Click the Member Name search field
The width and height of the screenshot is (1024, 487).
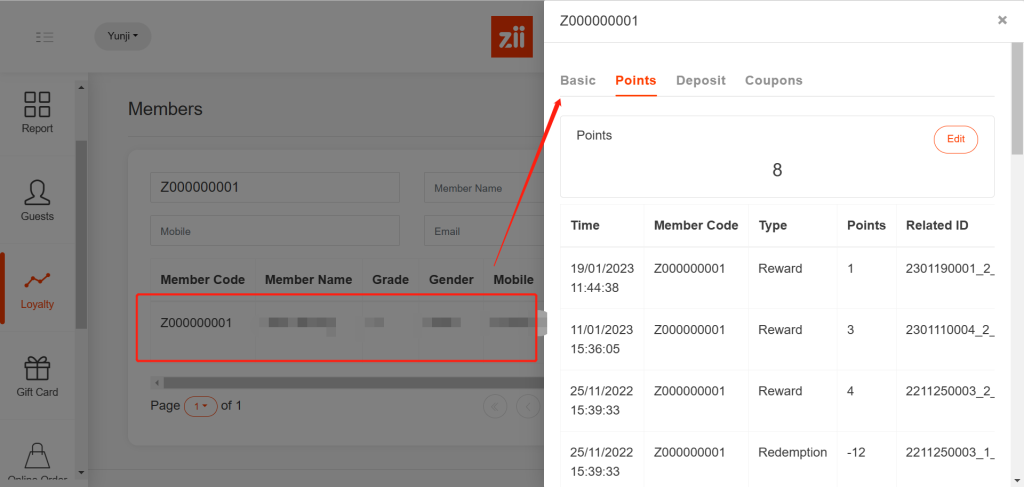(480, 187)
